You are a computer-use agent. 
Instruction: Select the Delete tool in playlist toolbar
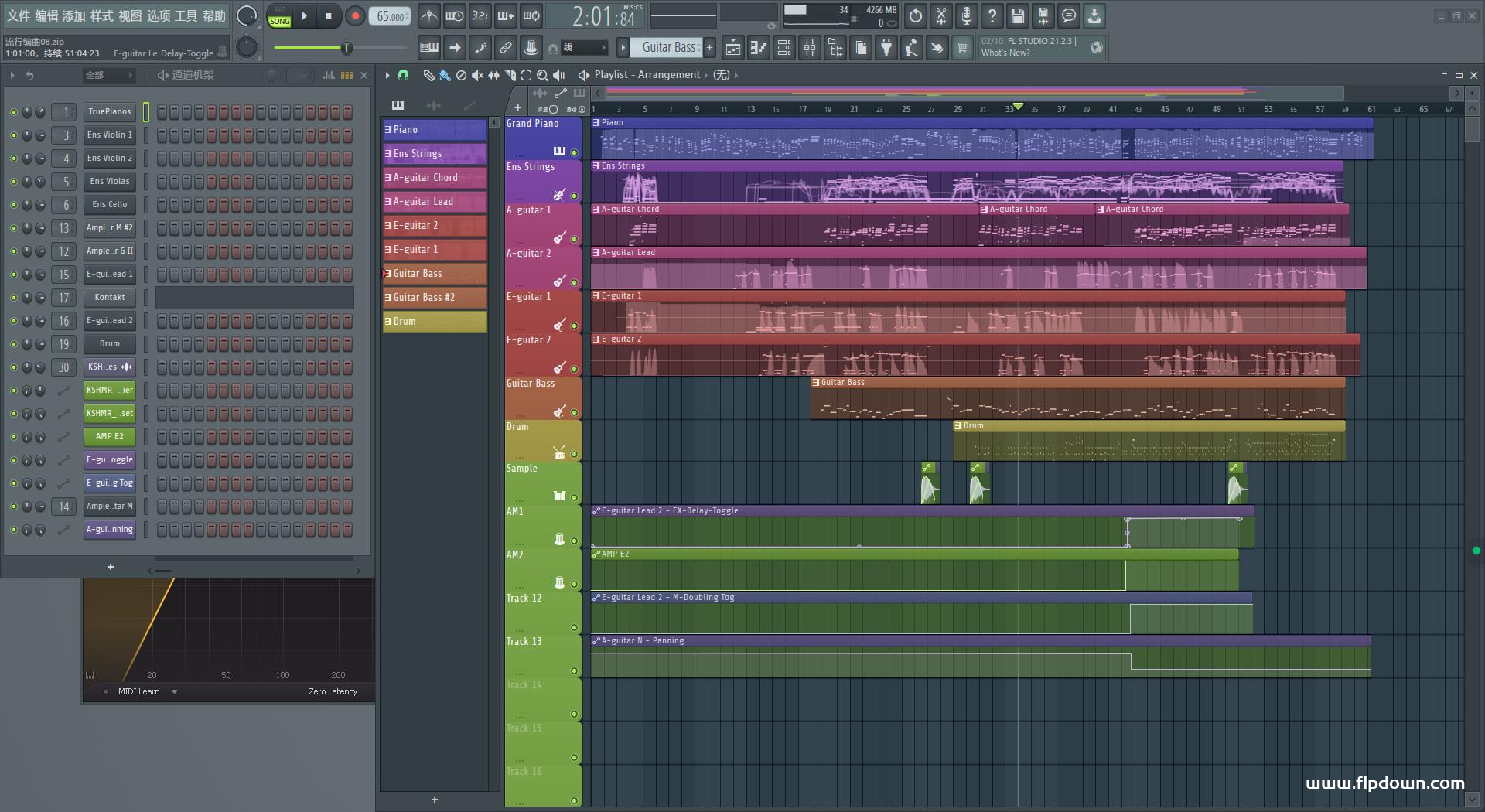(x=461, y=75)
